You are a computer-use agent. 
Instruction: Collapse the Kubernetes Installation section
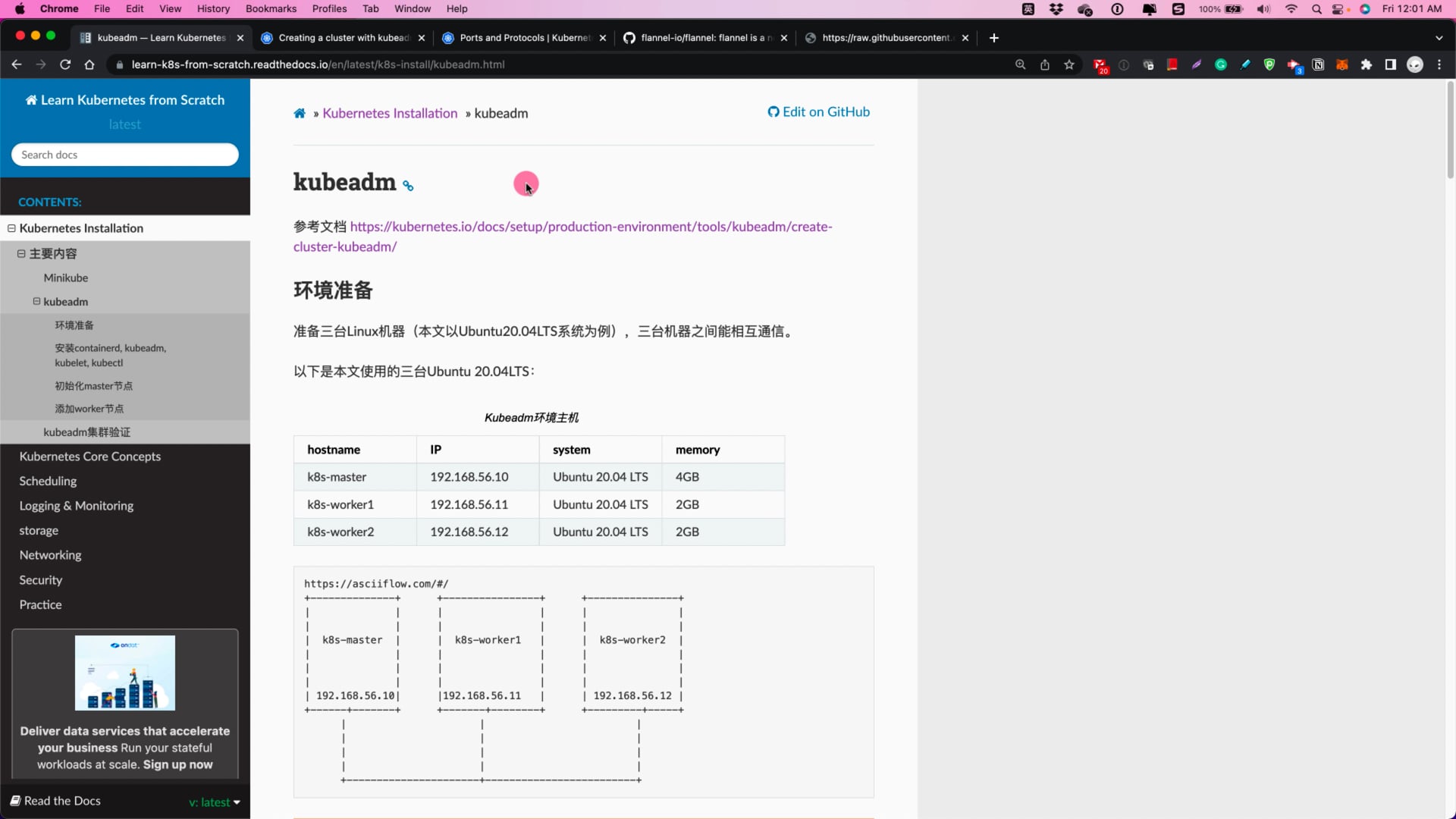(11, 228)
